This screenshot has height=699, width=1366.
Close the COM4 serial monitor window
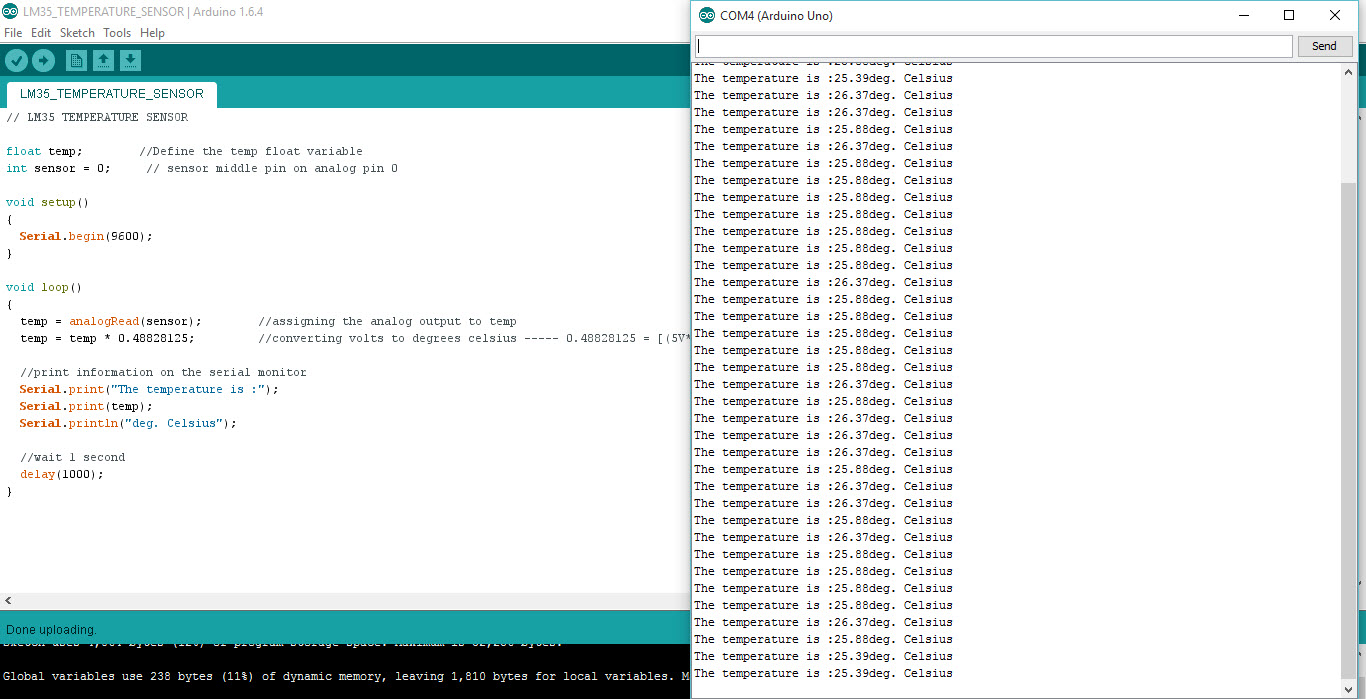click(1335, 15)
